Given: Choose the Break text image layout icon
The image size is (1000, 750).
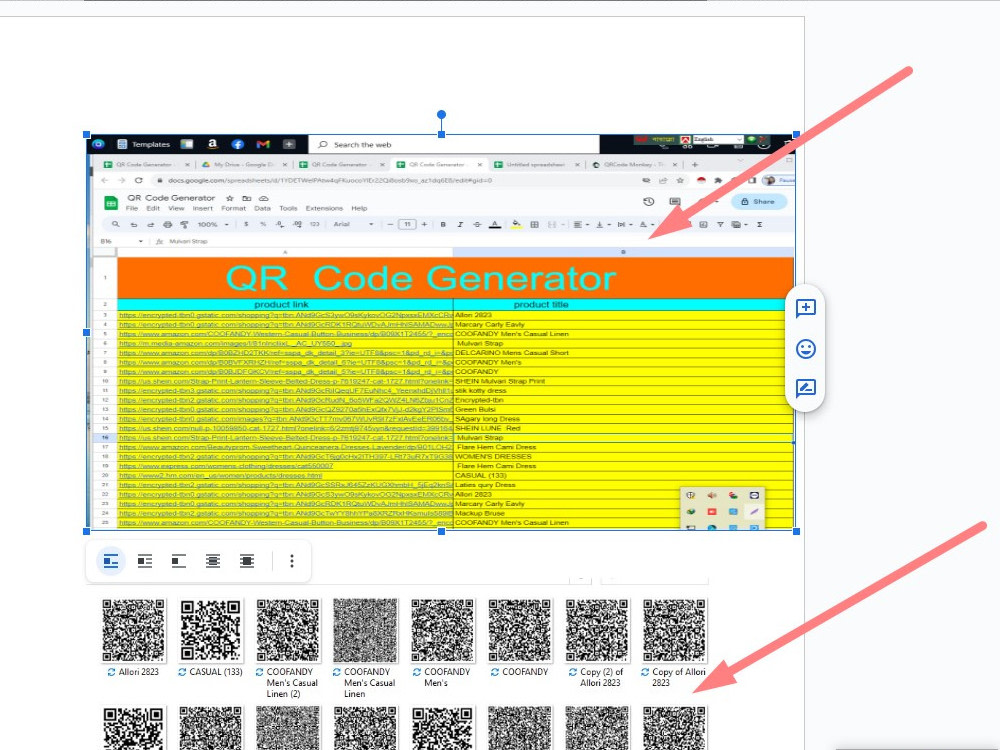Looking at the screenshot, I should 179,561.
